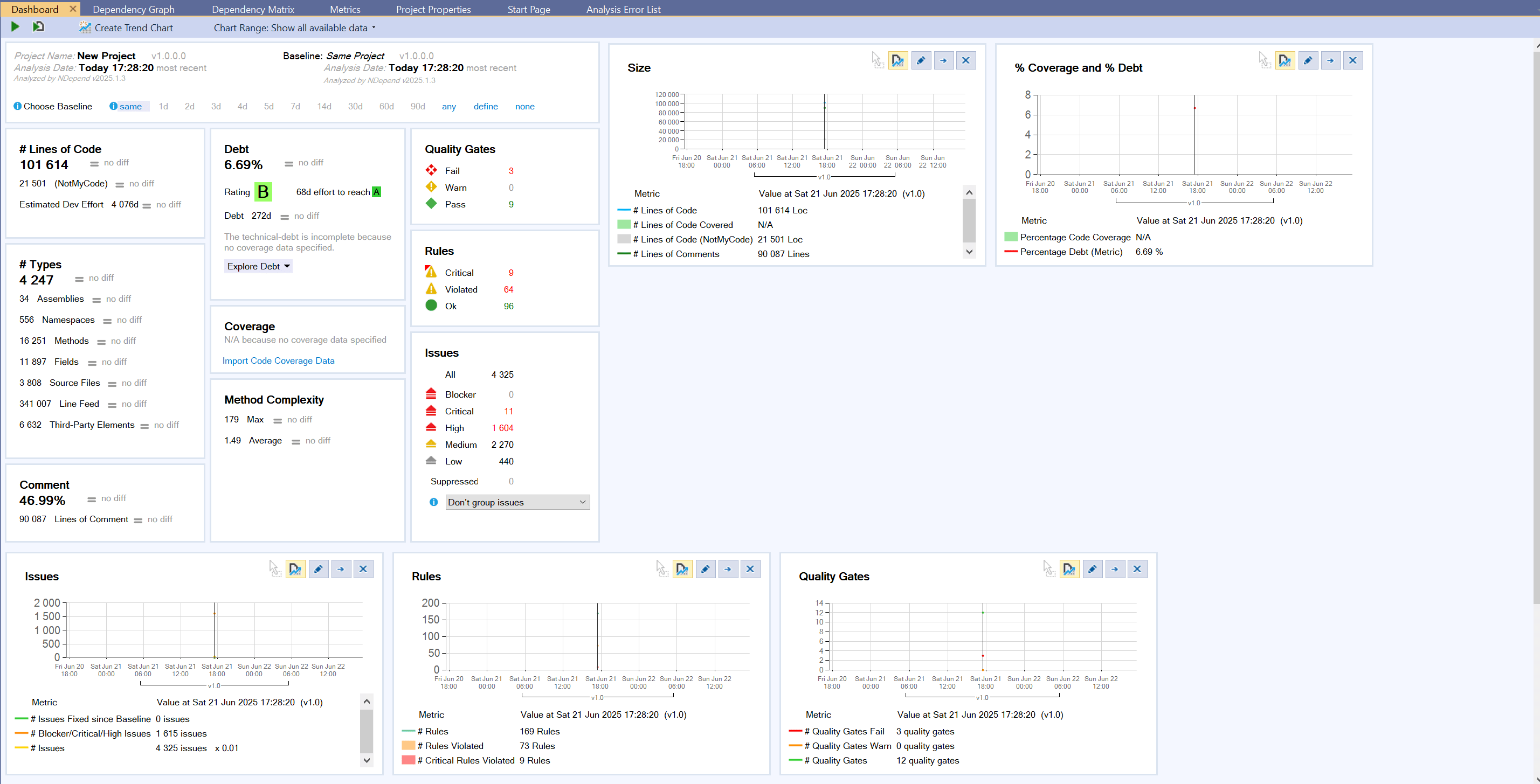Select the 'none' baseline option
1540x784 pixels.
pos(524,106)
